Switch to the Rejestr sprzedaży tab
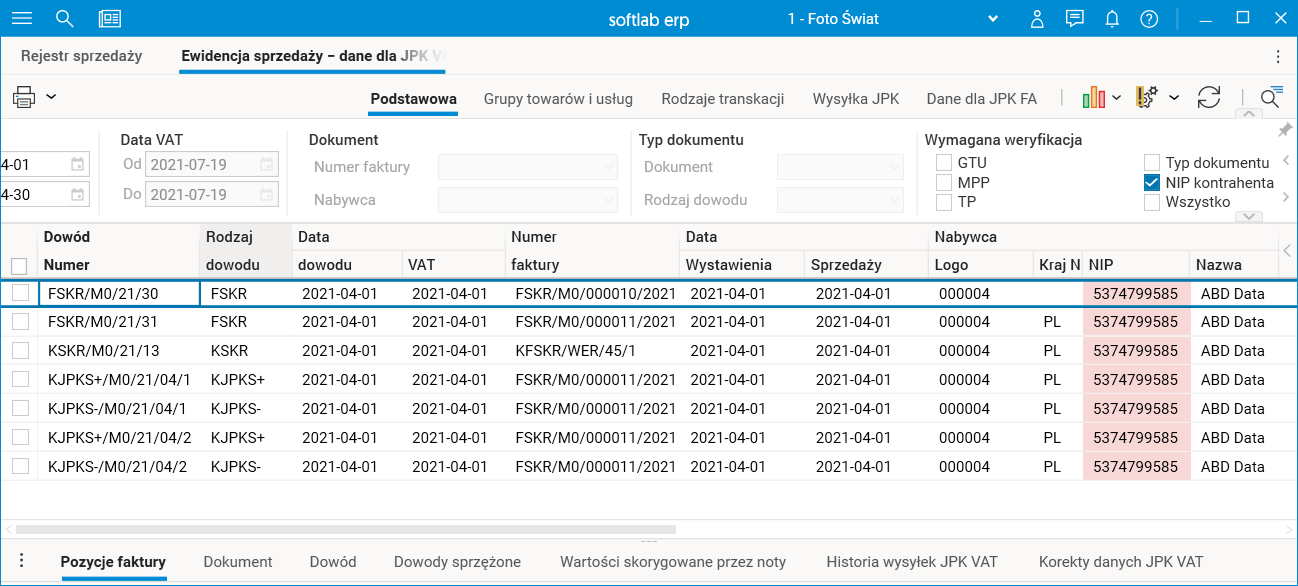Image resolution: width=1298 pixels, height=586 pixels. [x=82, y=56]
